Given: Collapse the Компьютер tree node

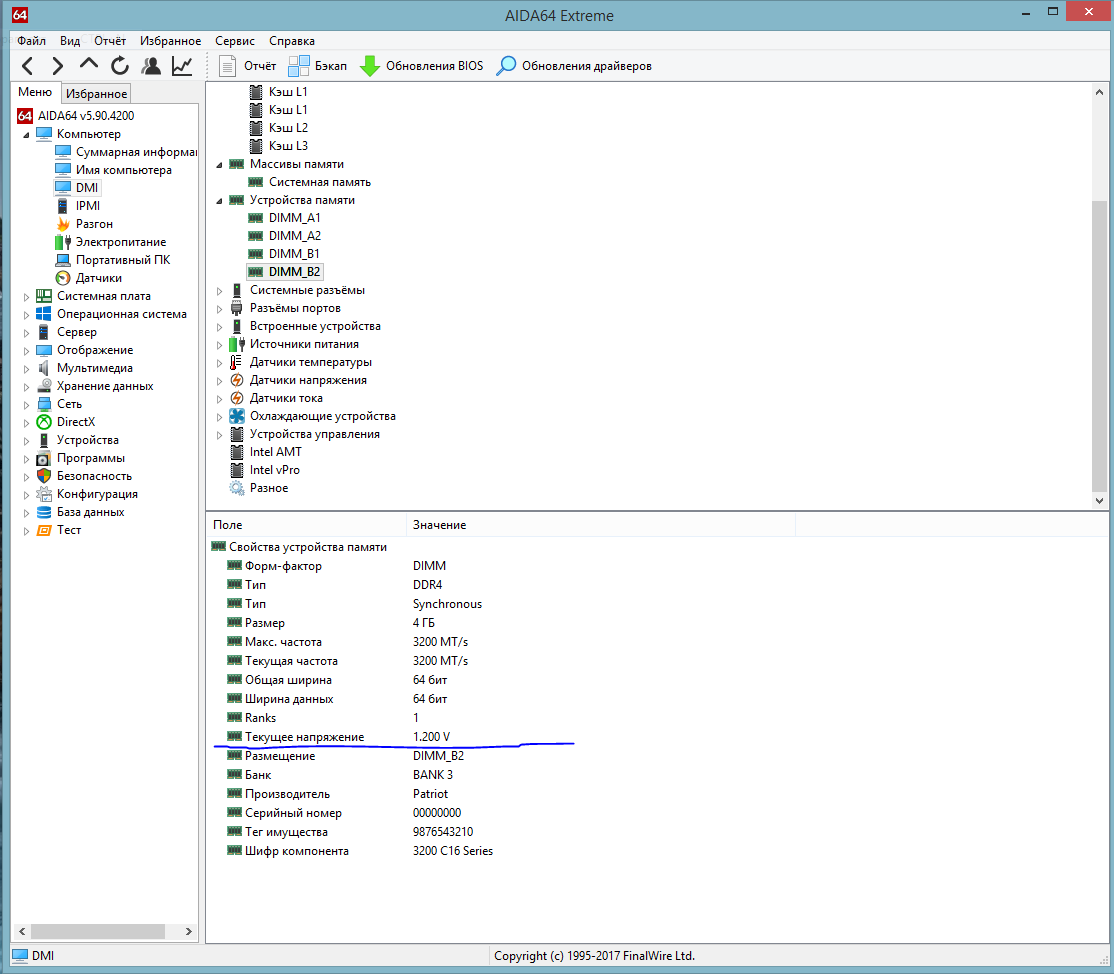Looking at the screenshot, I should (26, 134).
